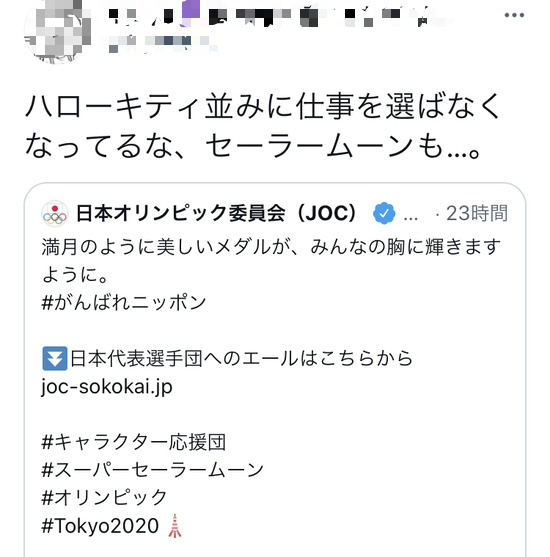Open quoted tweet text 満月のように美しいメダル
Screen dimensions: 550x557
[271, 261]
